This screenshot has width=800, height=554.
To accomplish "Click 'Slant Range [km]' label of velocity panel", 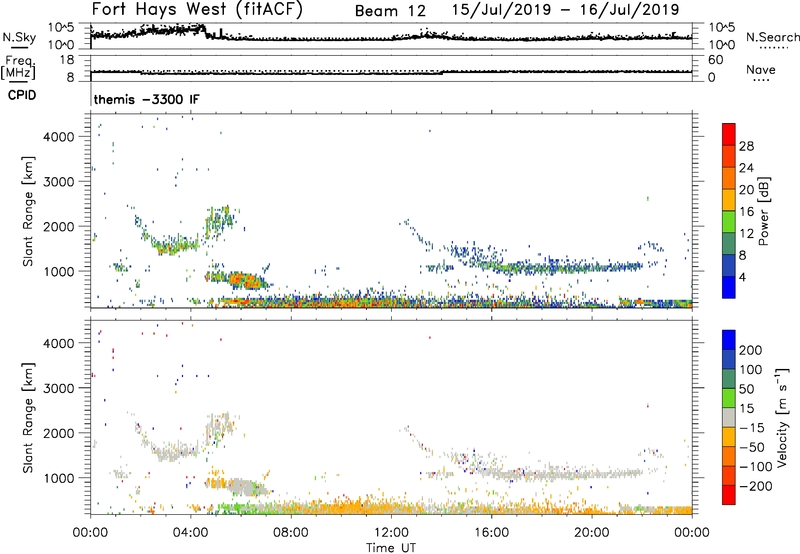I will click(28, 417).
